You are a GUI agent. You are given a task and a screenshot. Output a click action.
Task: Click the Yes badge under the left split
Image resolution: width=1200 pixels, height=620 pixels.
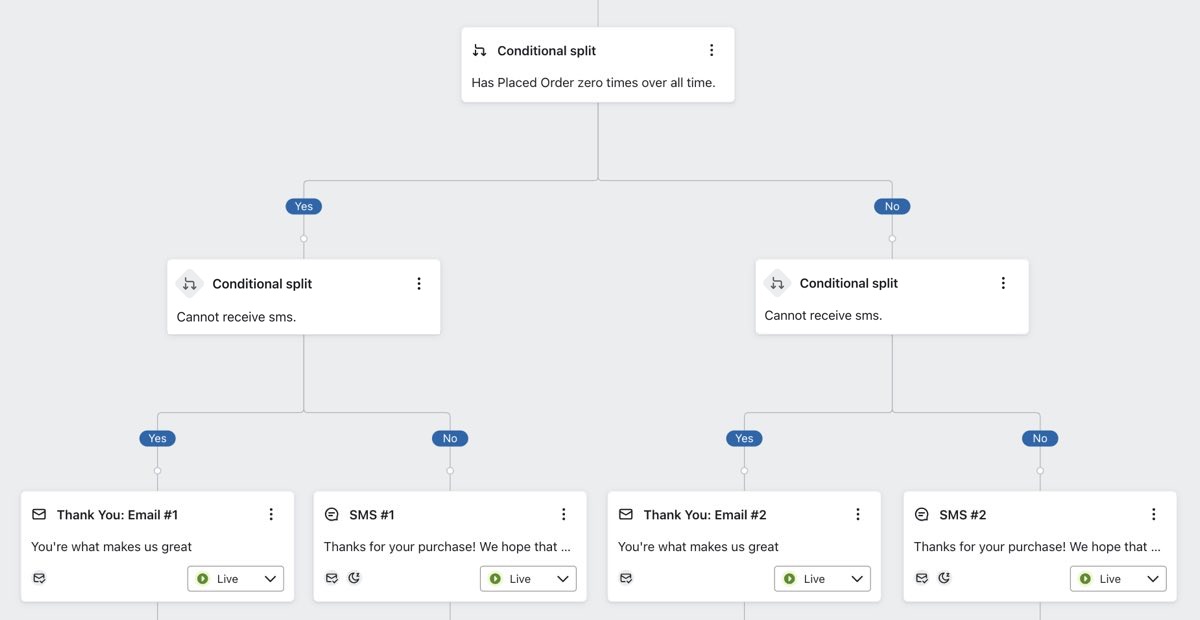click(157, 438)
